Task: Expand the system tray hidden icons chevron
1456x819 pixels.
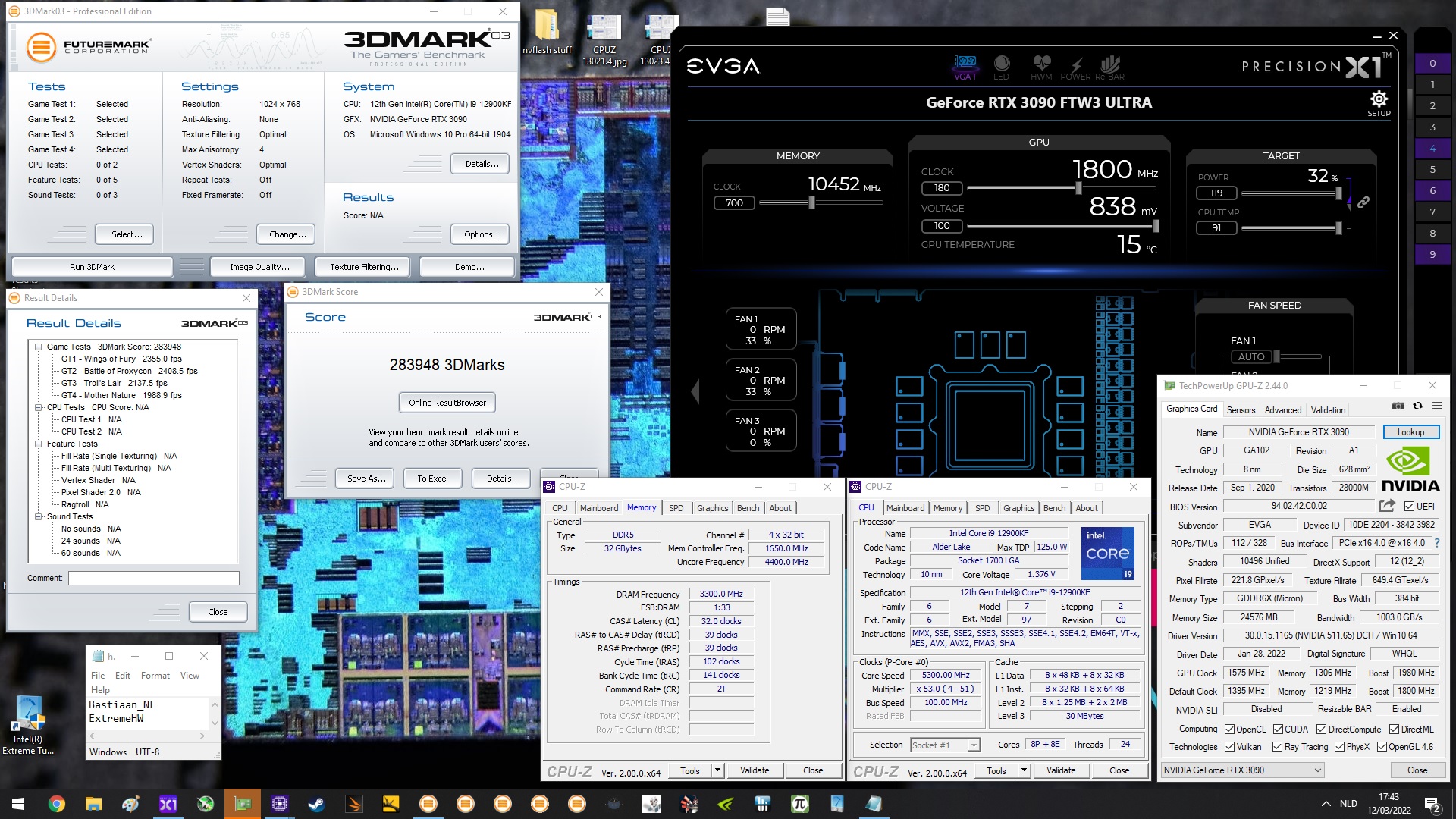Action: tap(1326, 804)
